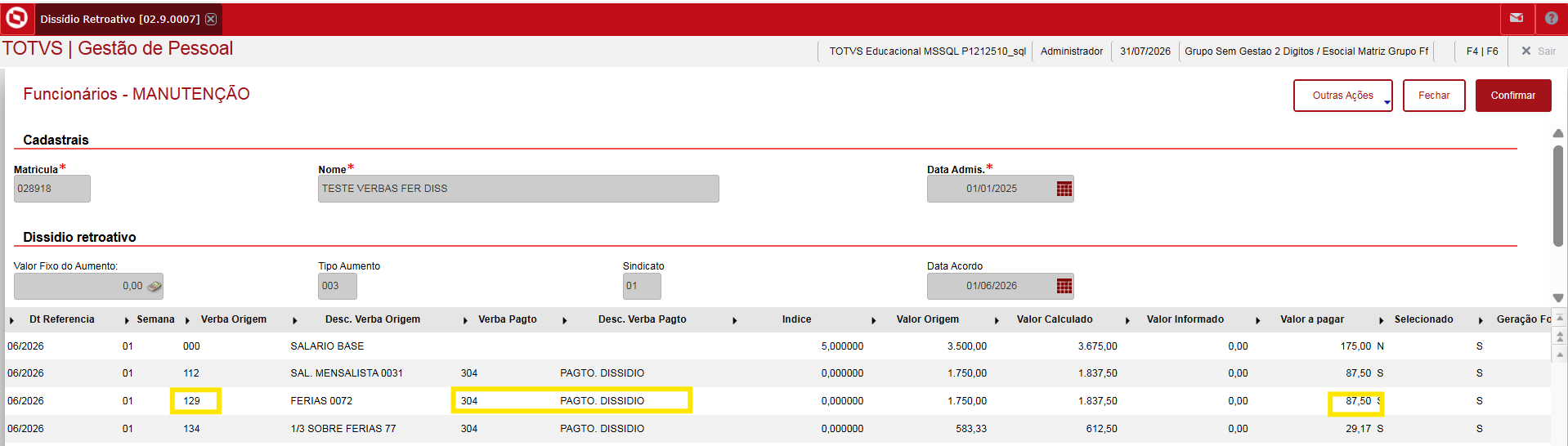Sort by Desc. Verba Pagto column header
This screenshot has width=1568, height=446.
point(643,319)
